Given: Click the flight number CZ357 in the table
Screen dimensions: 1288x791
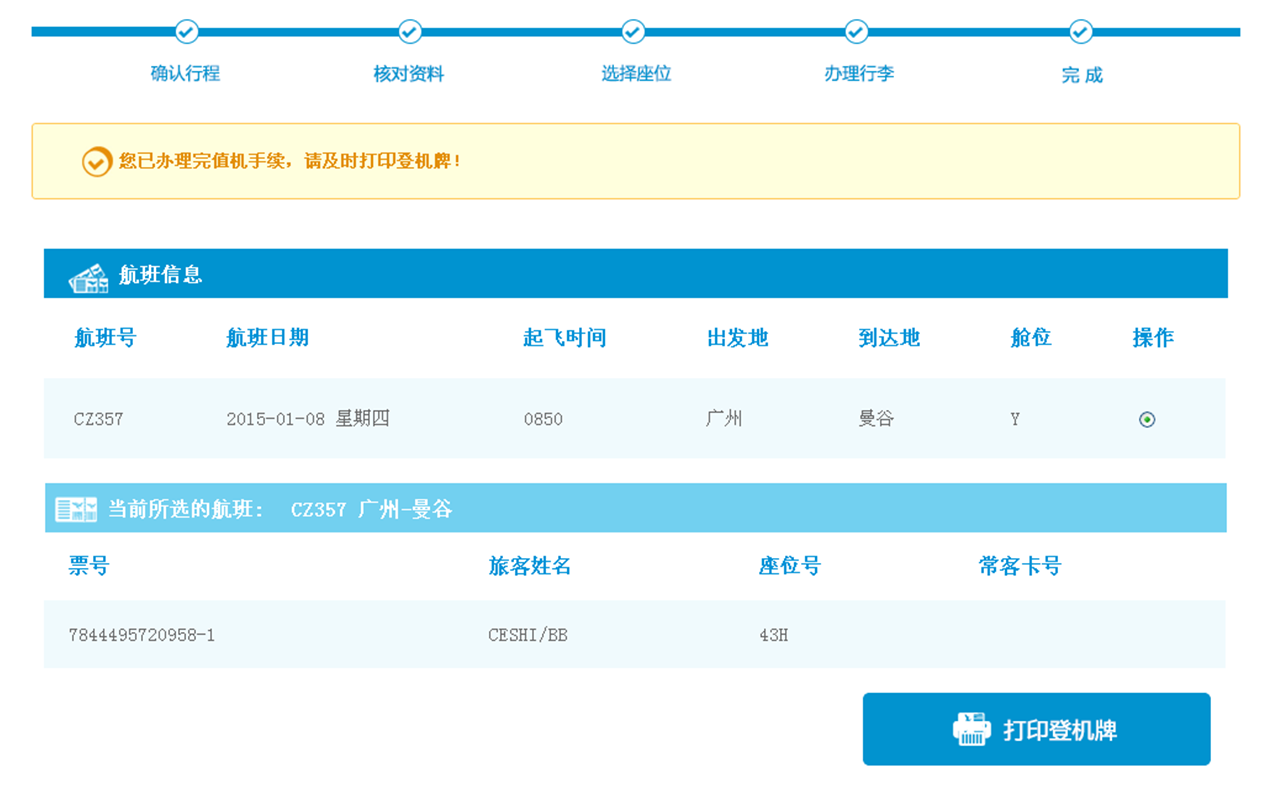Looking at the screenshot, I should tap(99, 419).
